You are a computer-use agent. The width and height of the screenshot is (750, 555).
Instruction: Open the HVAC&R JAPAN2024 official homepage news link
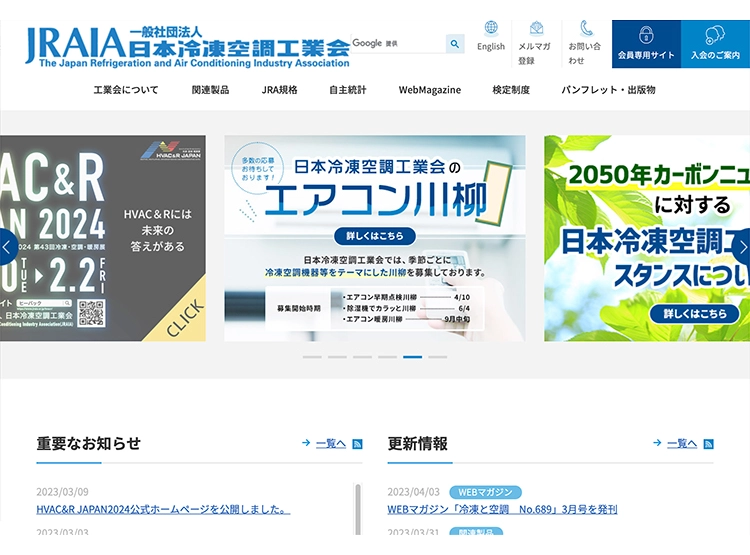pos(163,510)
